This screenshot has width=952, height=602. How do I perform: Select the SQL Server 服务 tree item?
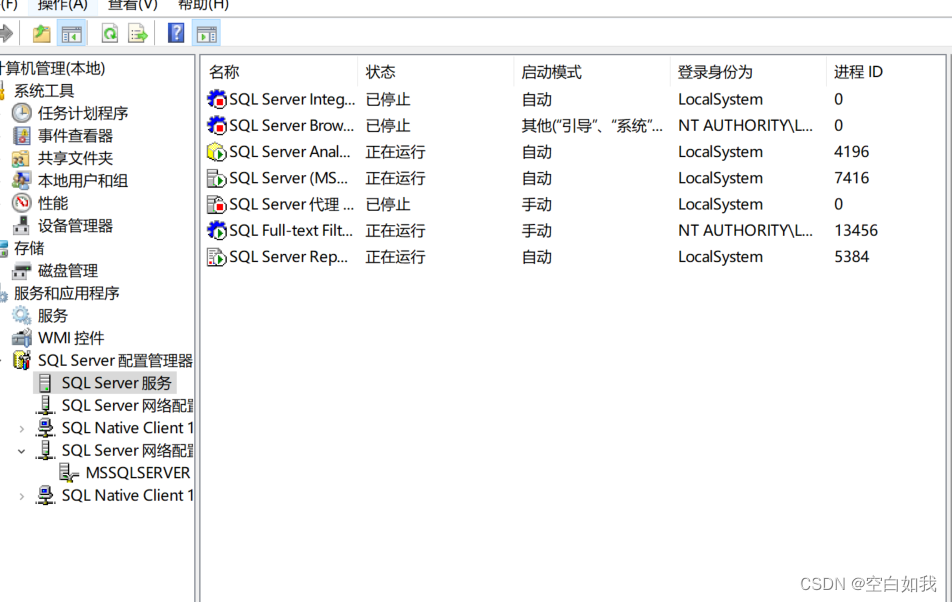tap(117, 383)
